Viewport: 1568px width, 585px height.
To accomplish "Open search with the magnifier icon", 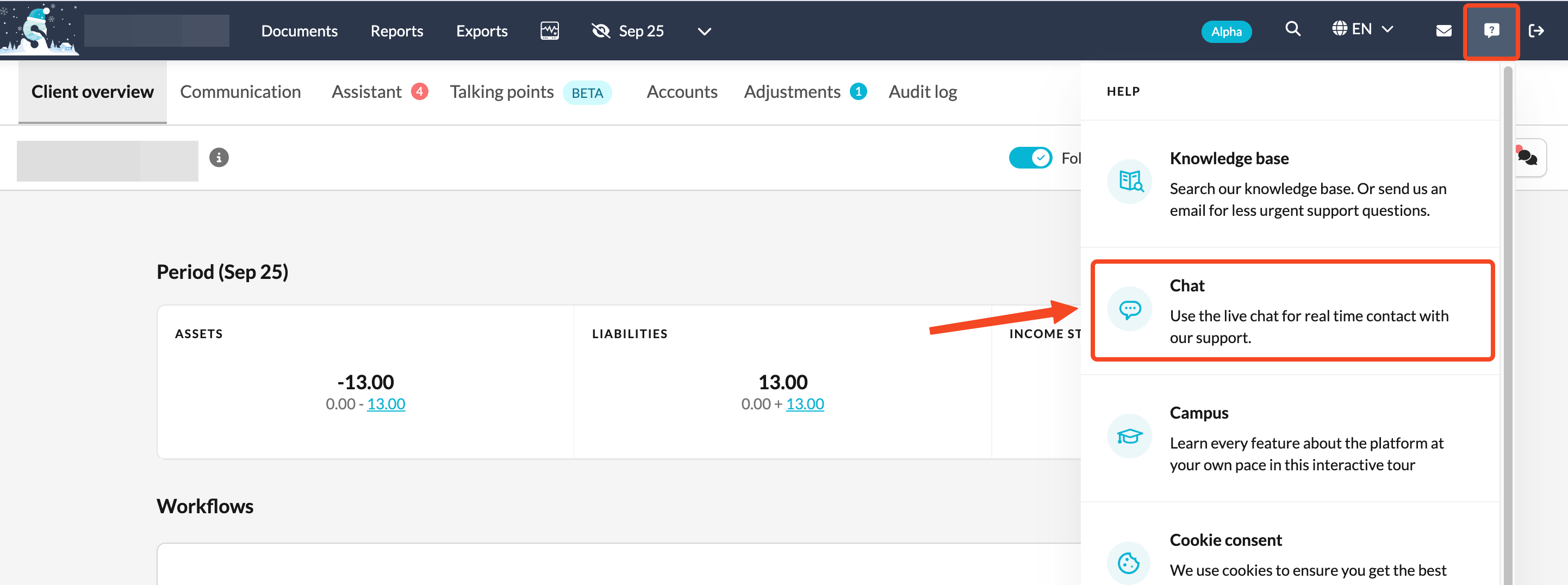I will tap(1293, 29).
